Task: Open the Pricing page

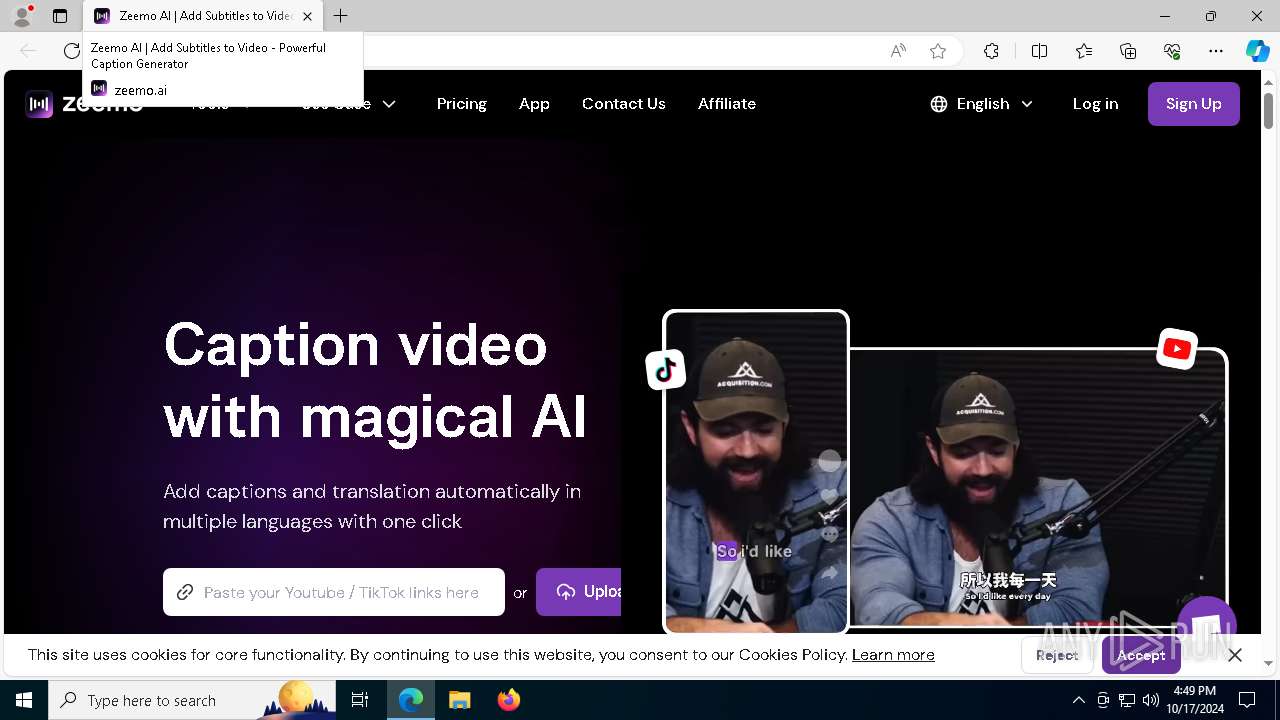Action: tap(462, 104)
